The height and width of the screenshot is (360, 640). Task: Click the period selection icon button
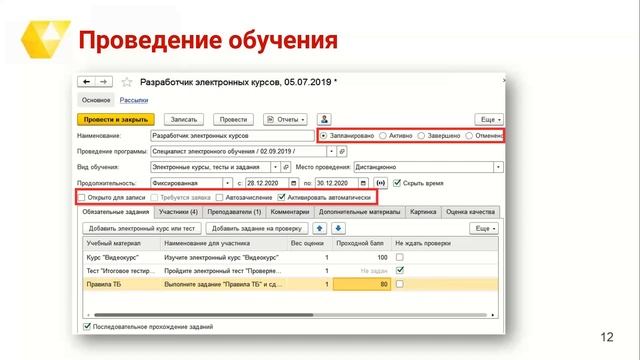380,183
